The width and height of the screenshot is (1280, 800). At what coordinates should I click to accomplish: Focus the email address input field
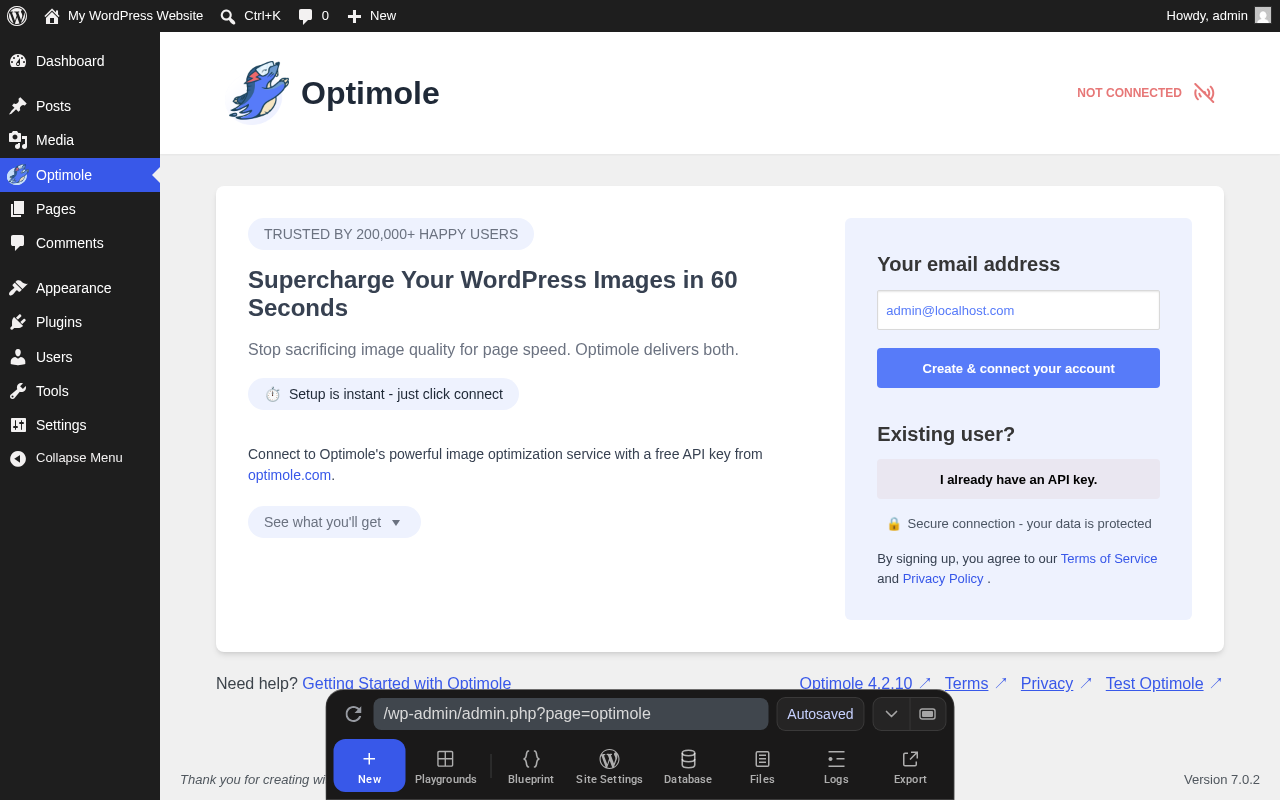(1018, 310)
